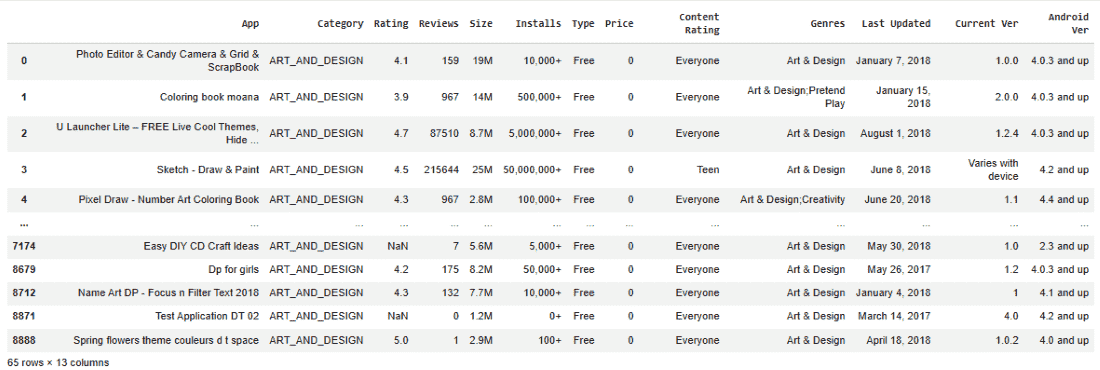Click the installs value 0+

(x=555, y=316)
